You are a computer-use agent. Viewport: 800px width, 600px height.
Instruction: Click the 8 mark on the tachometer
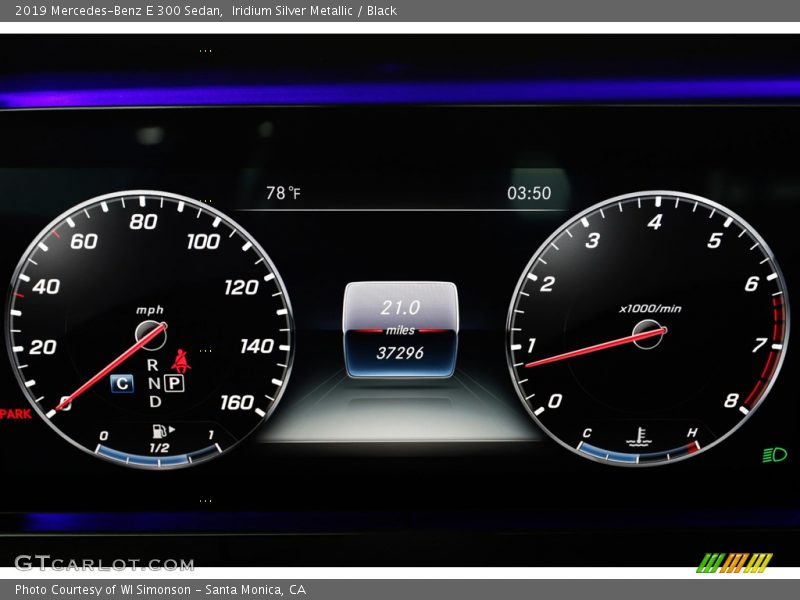731,401
